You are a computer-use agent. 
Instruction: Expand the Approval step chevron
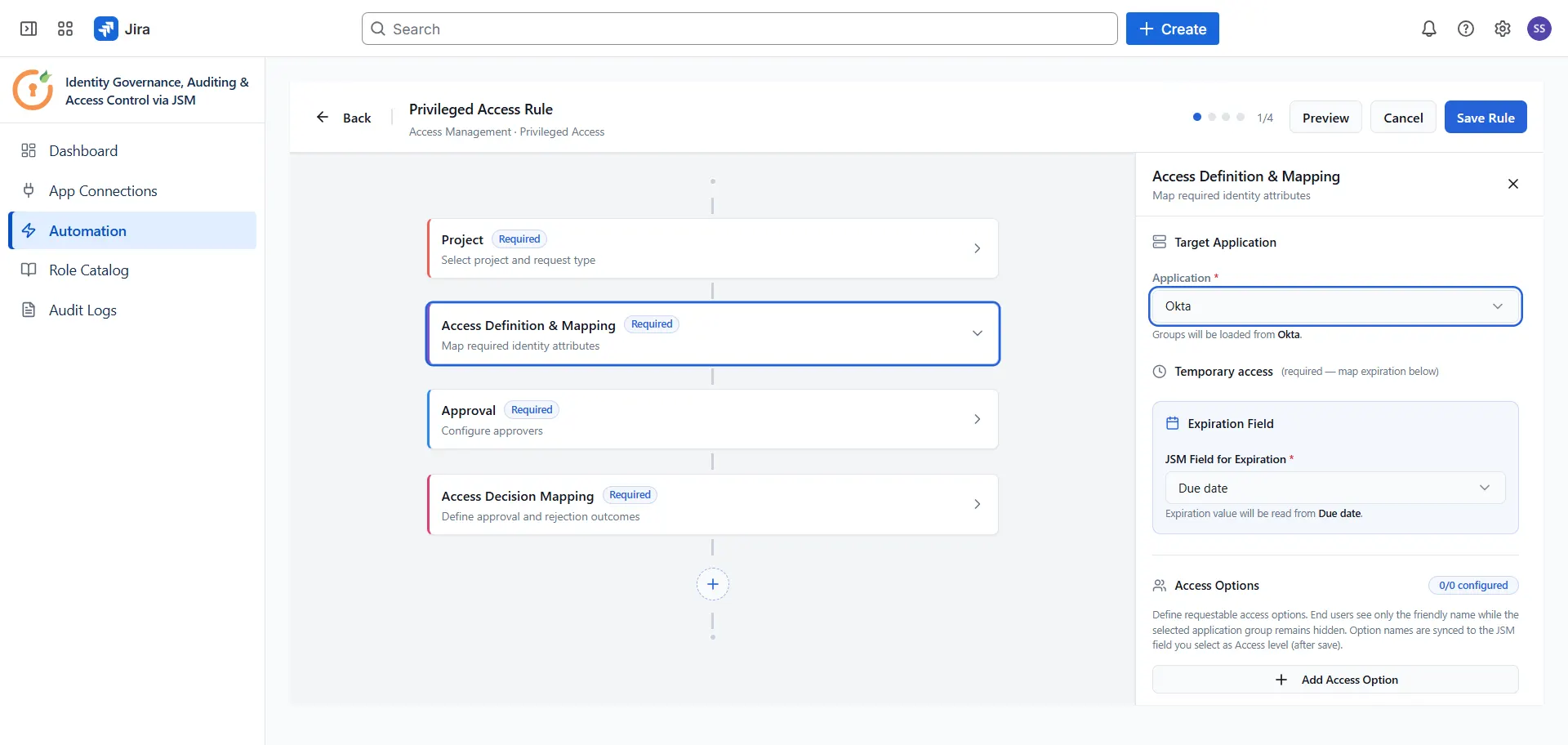coord(978,419)
